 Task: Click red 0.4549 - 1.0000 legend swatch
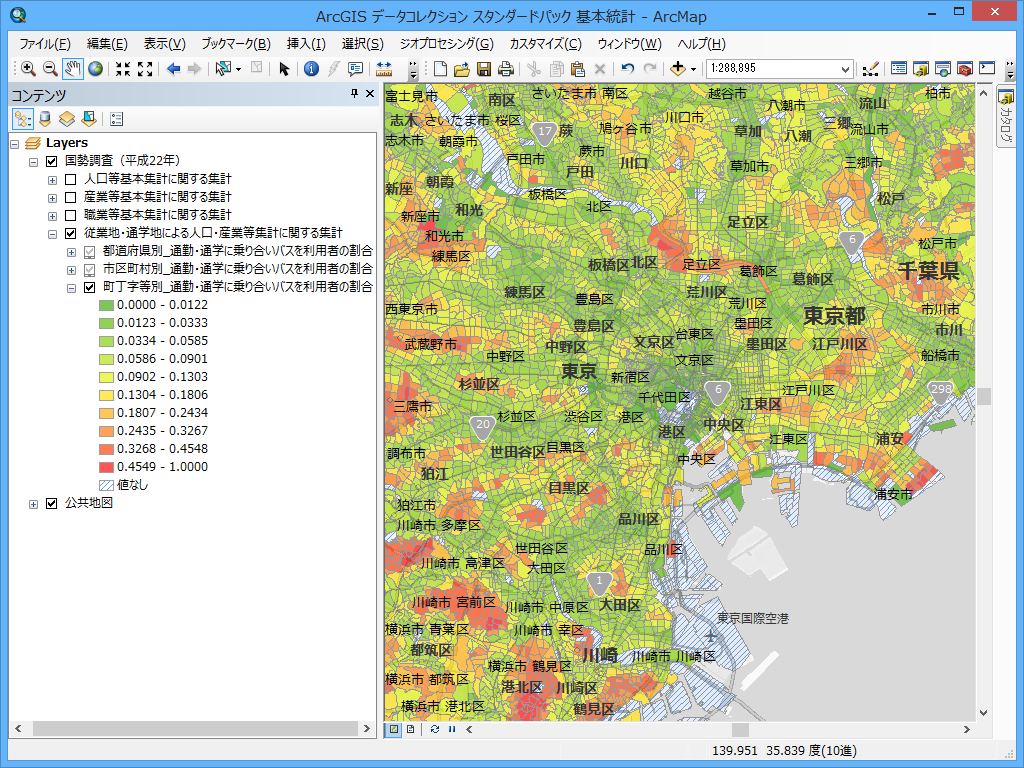pos(106,467)
